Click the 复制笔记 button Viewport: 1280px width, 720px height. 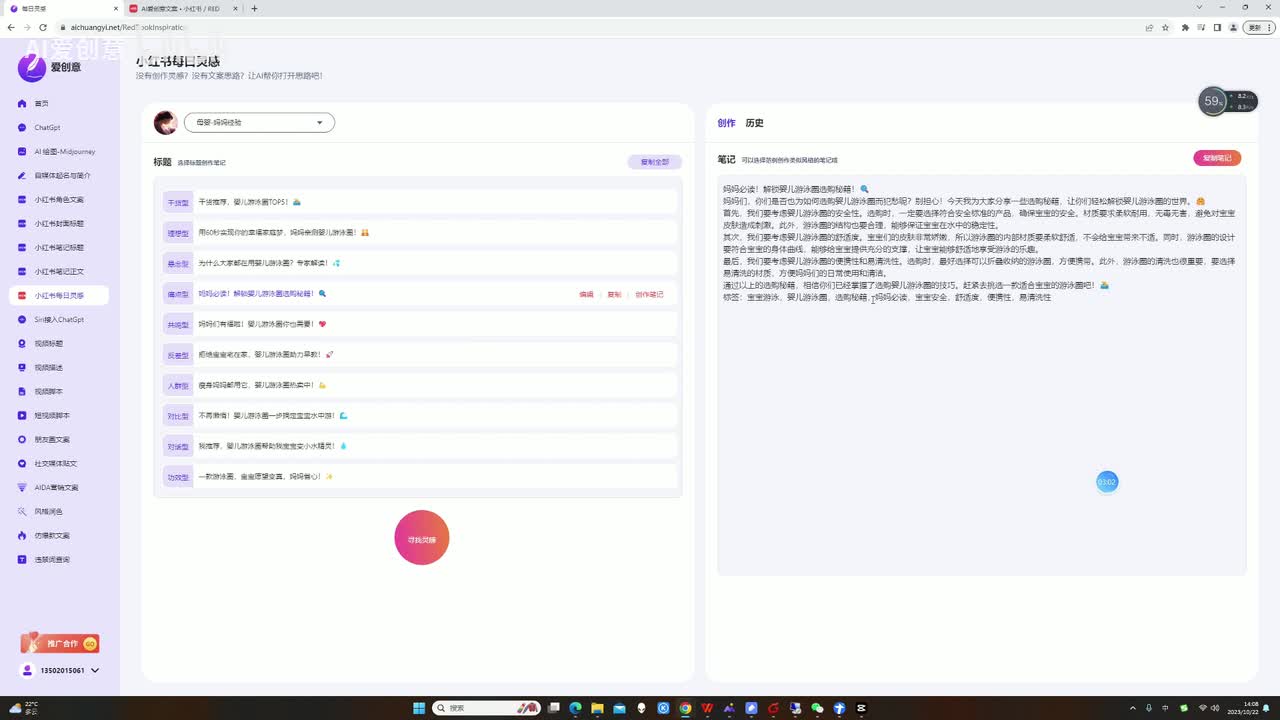point(1216,158)
